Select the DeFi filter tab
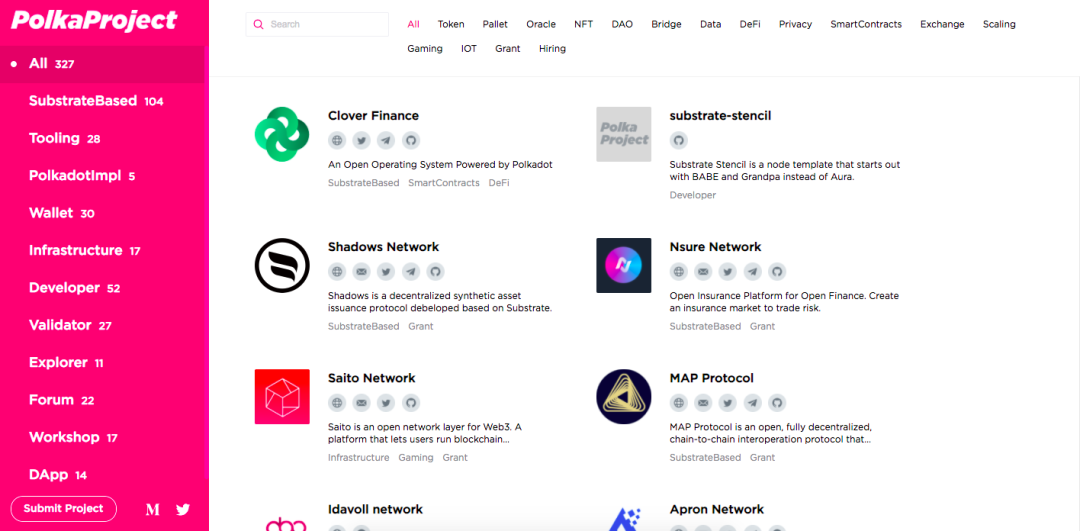Screen dimensions: 1080x531 tap(750, 24)
